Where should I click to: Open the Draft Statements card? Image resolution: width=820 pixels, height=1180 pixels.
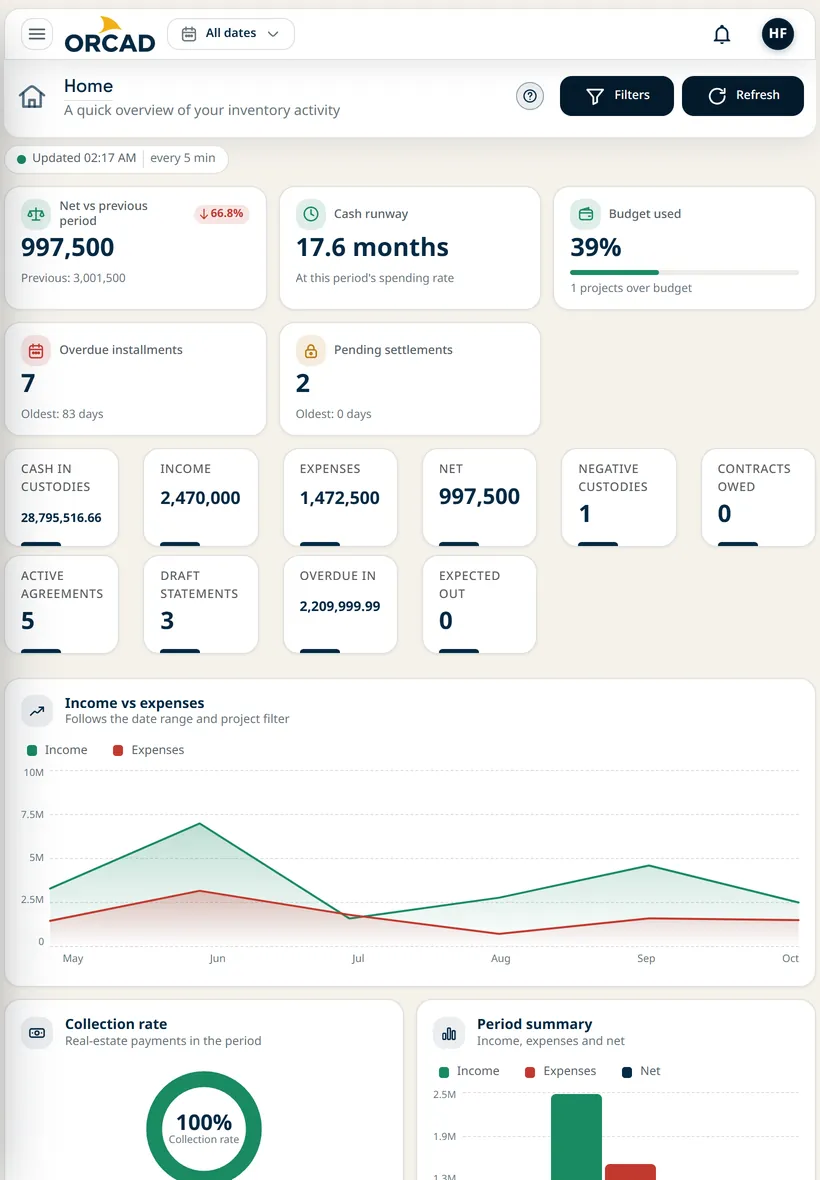point(201,604)
